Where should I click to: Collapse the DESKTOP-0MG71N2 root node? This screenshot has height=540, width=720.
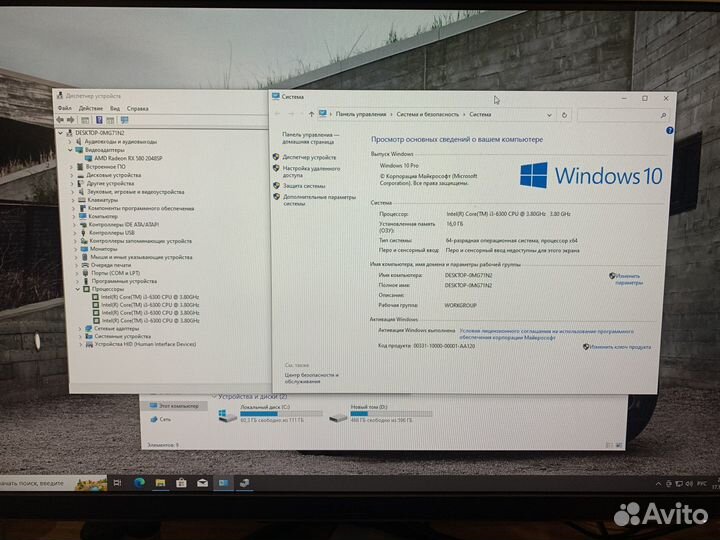tap(60, 133)
